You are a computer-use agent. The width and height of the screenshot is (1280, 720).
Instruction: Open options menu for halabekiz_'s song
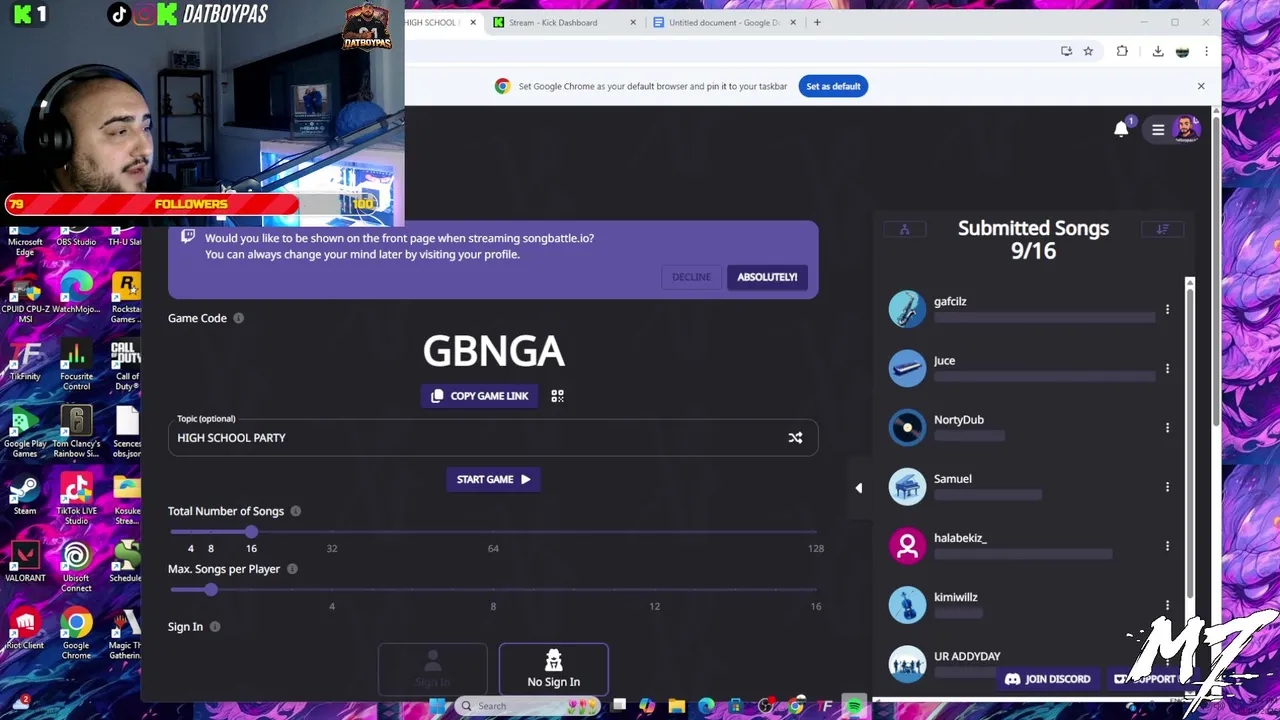tap(1167, 546)
